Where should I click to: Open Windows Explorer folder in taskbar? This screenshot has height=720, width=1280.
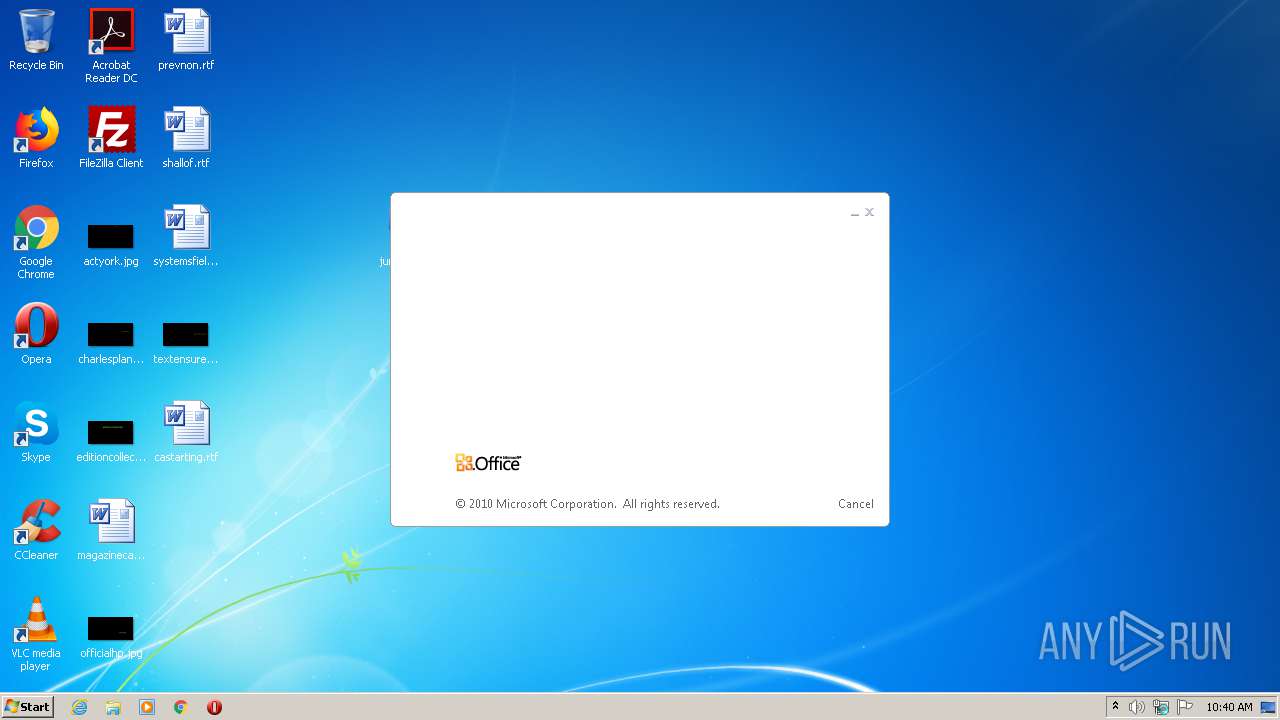113,707
